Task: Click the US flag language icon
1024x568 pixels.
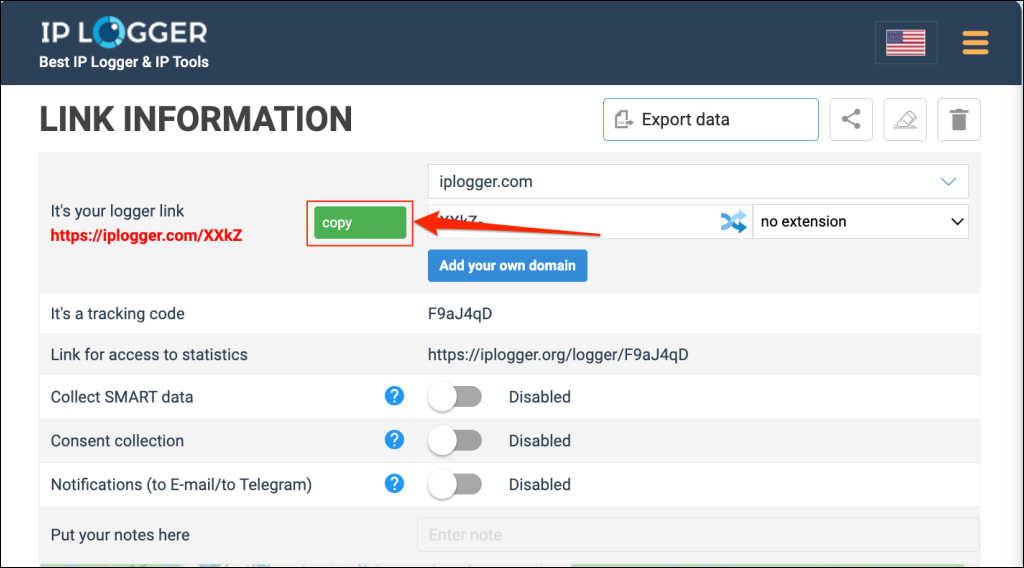Action: [x=905, y=43]
